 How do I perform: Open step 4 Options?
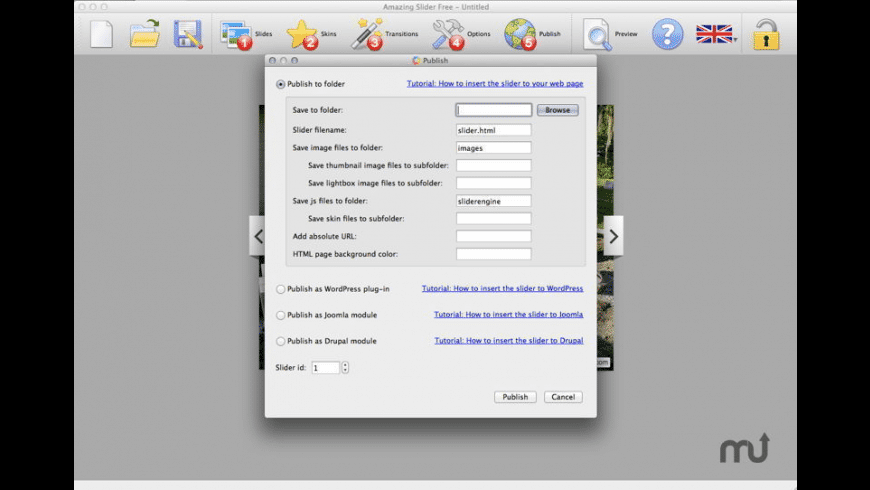coord(461,34)
